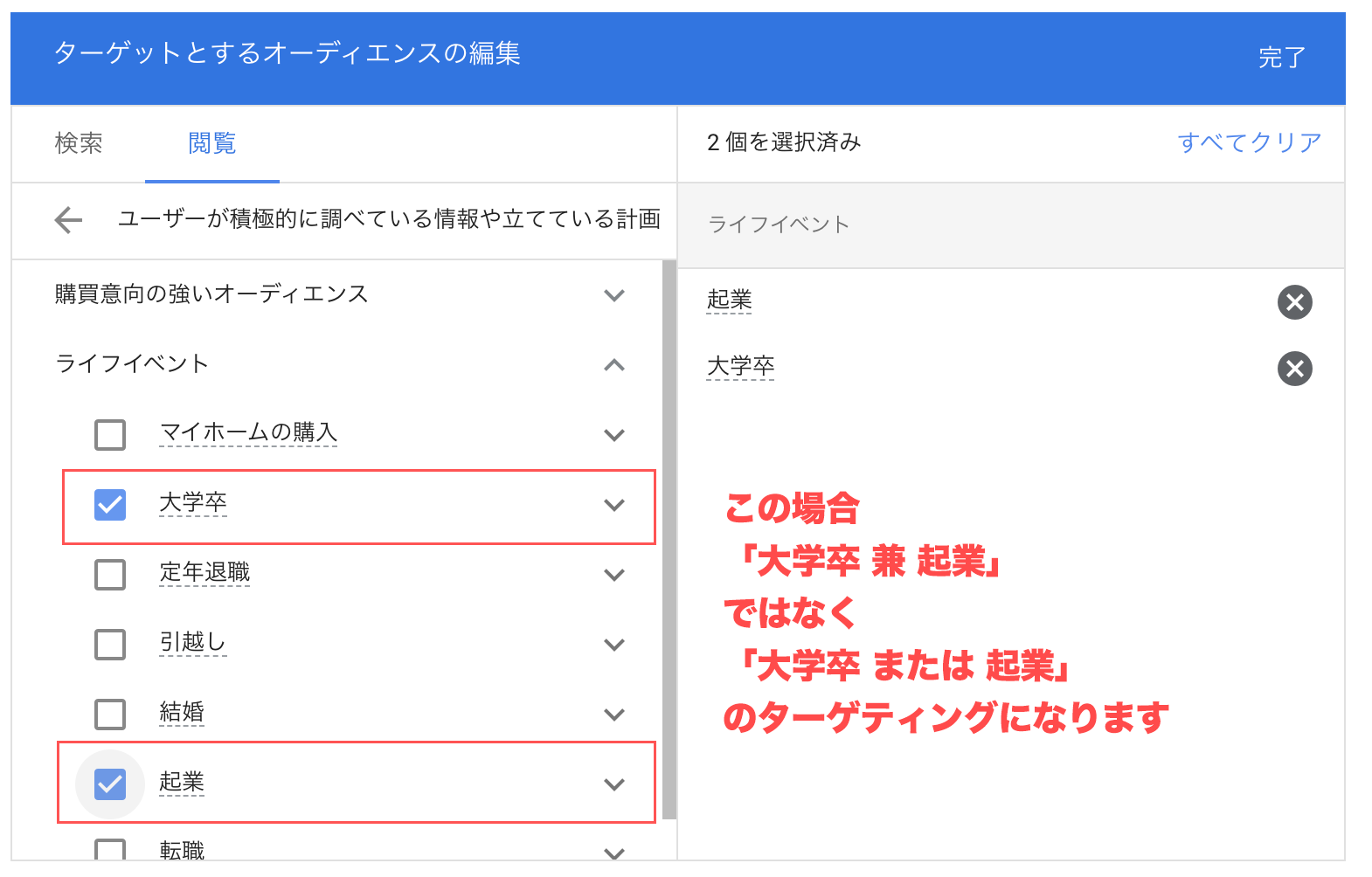This screenshot has height=877, width=1372.
Task: Check the マイホームの購入 checkbox
Action: 110,434
